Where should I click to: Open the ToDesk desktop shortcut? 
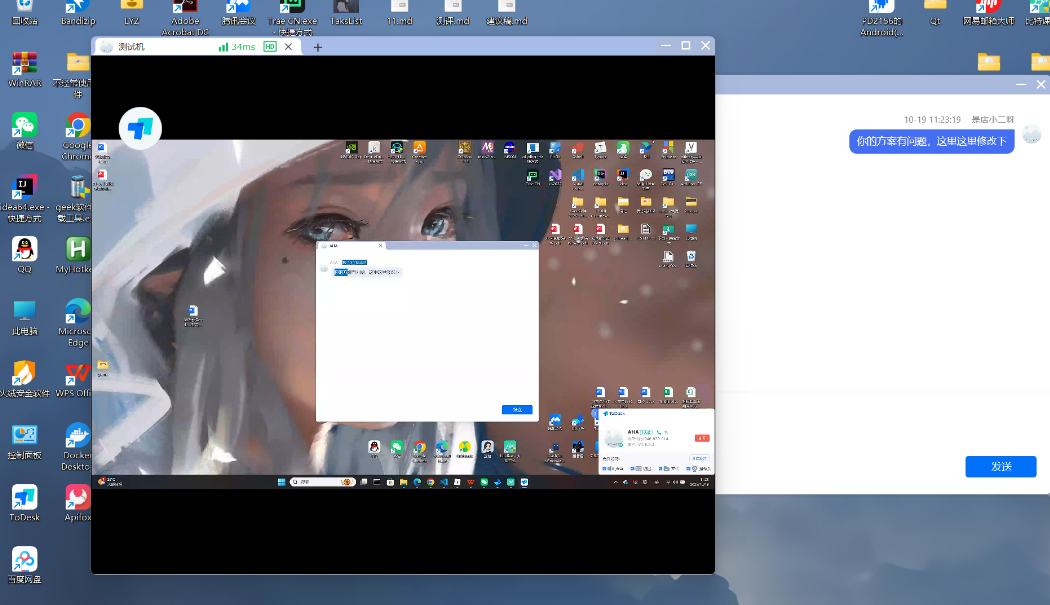[x=24, y=500]
